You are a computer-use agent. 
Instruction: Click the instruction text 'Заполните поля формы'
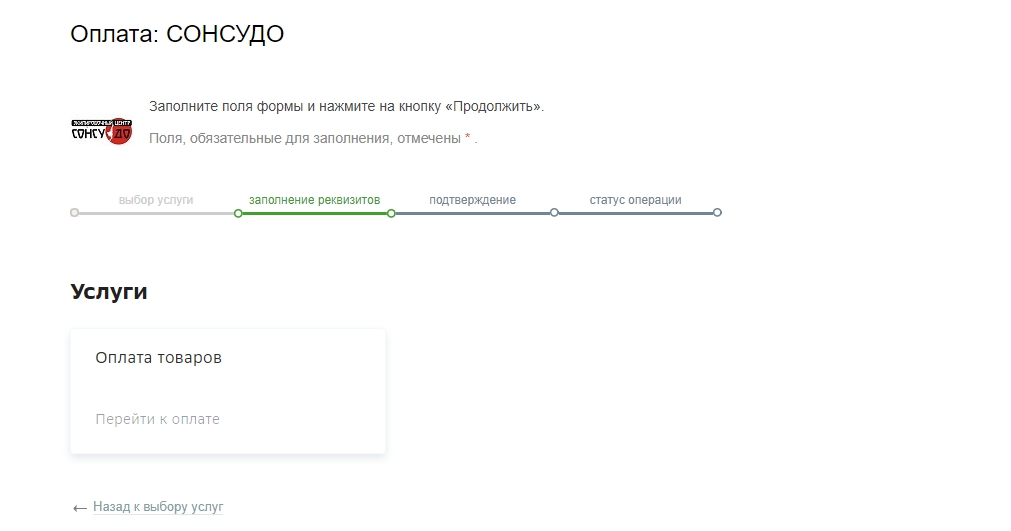226,106
